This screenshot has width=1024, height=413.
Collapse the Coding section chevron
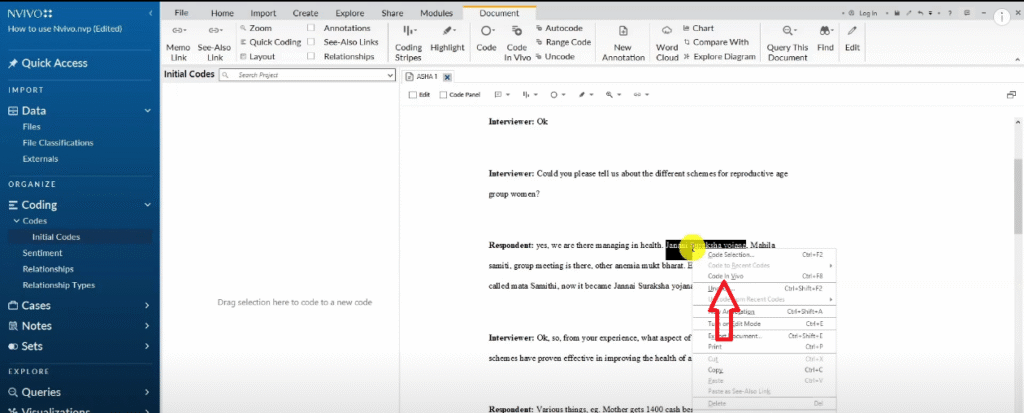click(148, 205)
